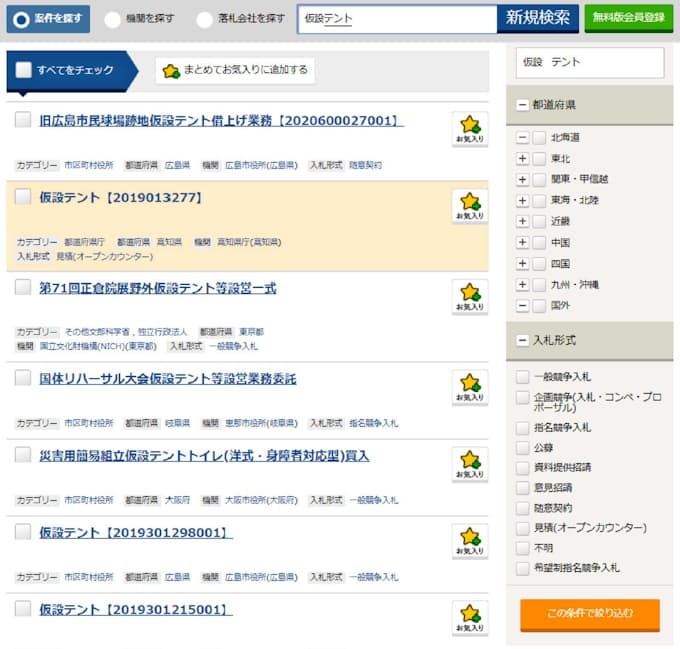Add 仮設テント【2019013277】 to favorites via star
The height and width of the screenshot is (649, 680).
469,206
